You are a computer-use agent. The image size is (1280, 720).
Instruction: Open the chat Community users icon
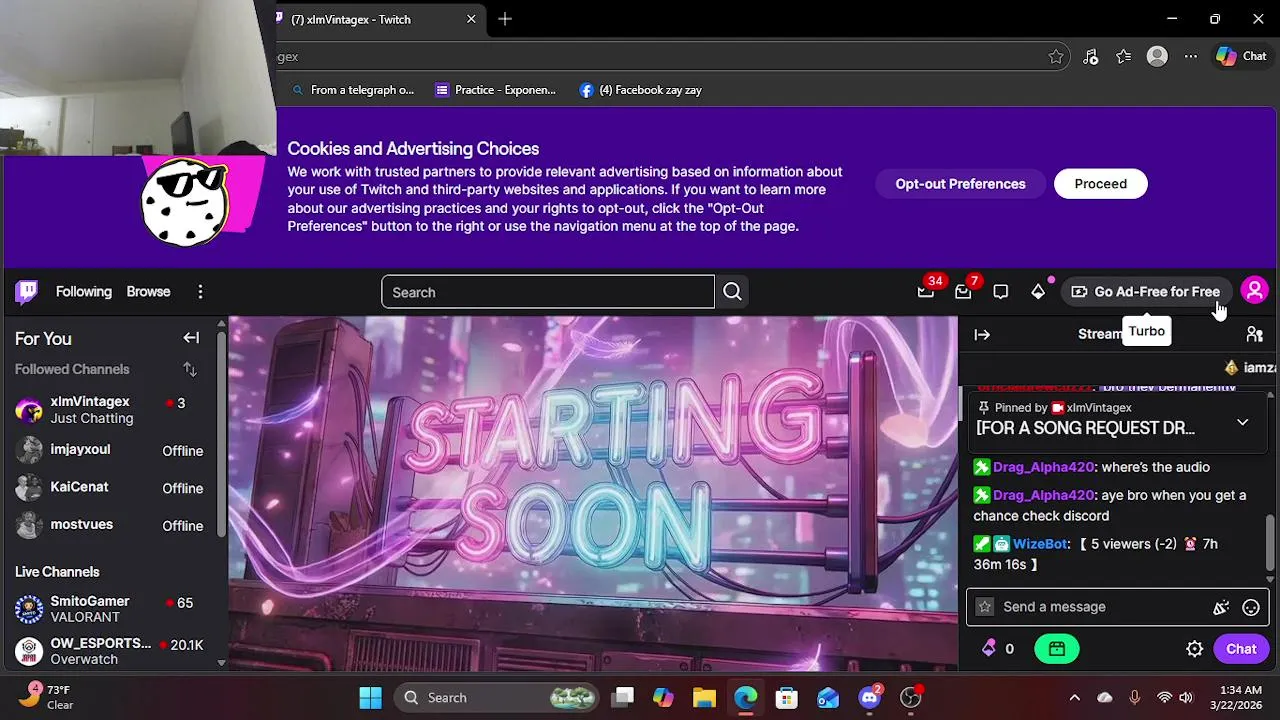(1255, 335)
